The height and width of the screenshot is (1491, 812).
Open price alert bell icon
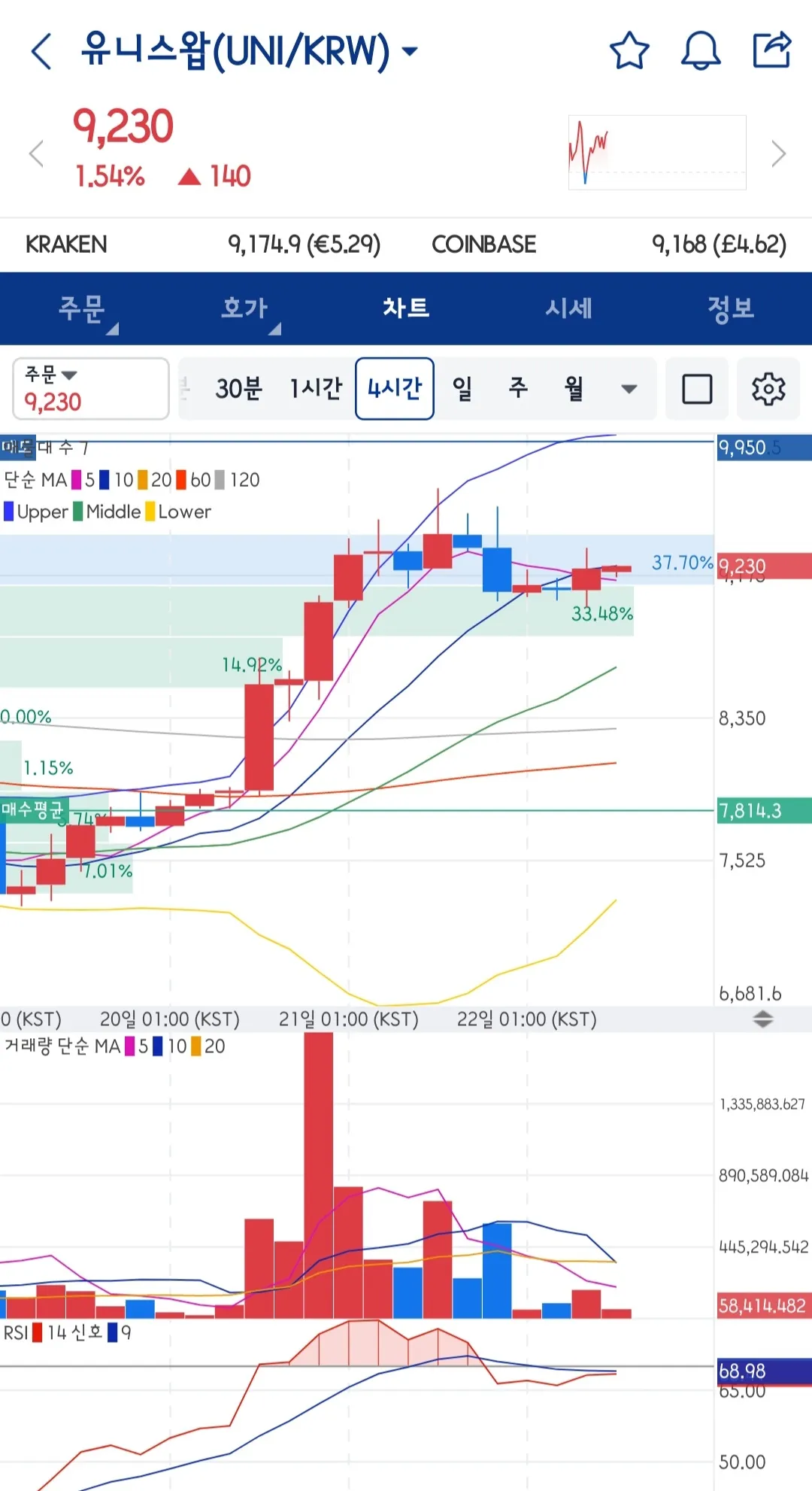tap(700, 51)
